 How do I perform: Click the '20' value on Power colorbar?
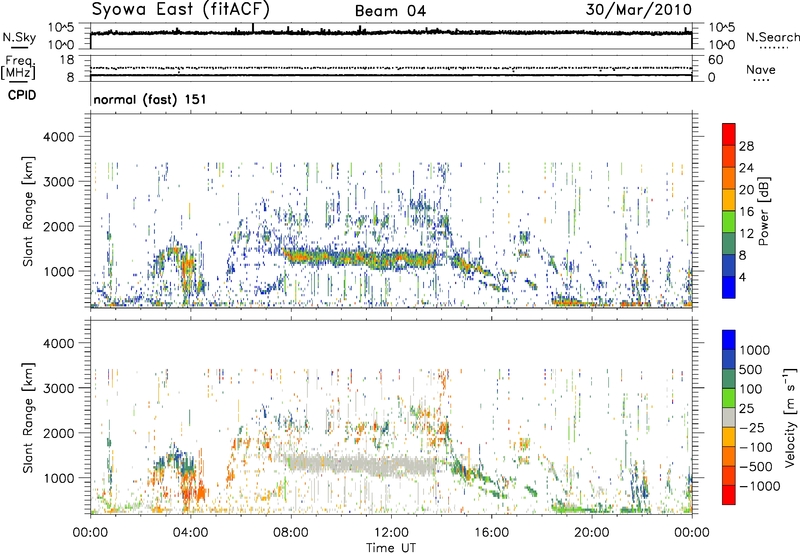tap(746, 190)
